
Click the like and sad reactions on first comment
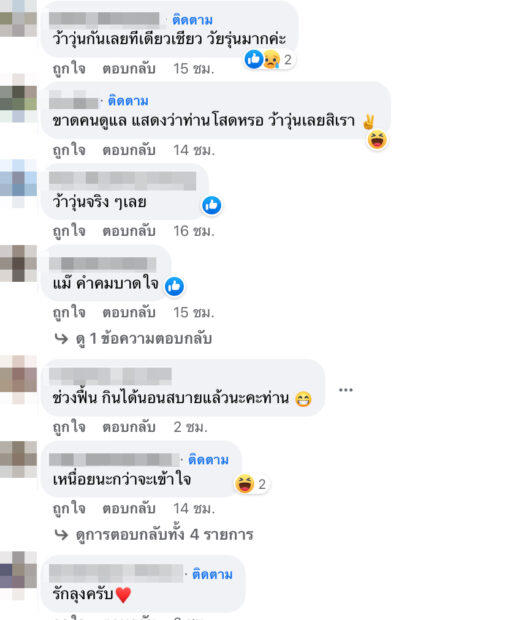point(269,60)
